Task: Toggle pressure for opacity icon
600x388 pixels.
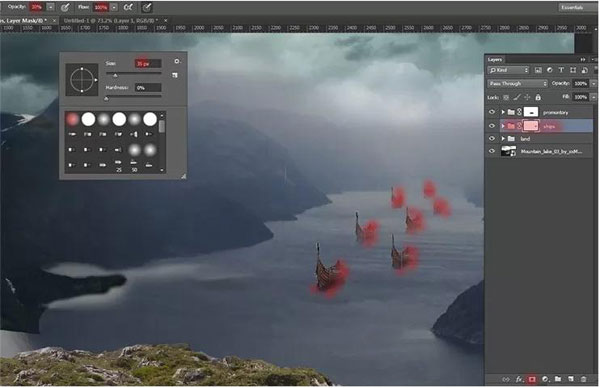Action: click(65, 7)
